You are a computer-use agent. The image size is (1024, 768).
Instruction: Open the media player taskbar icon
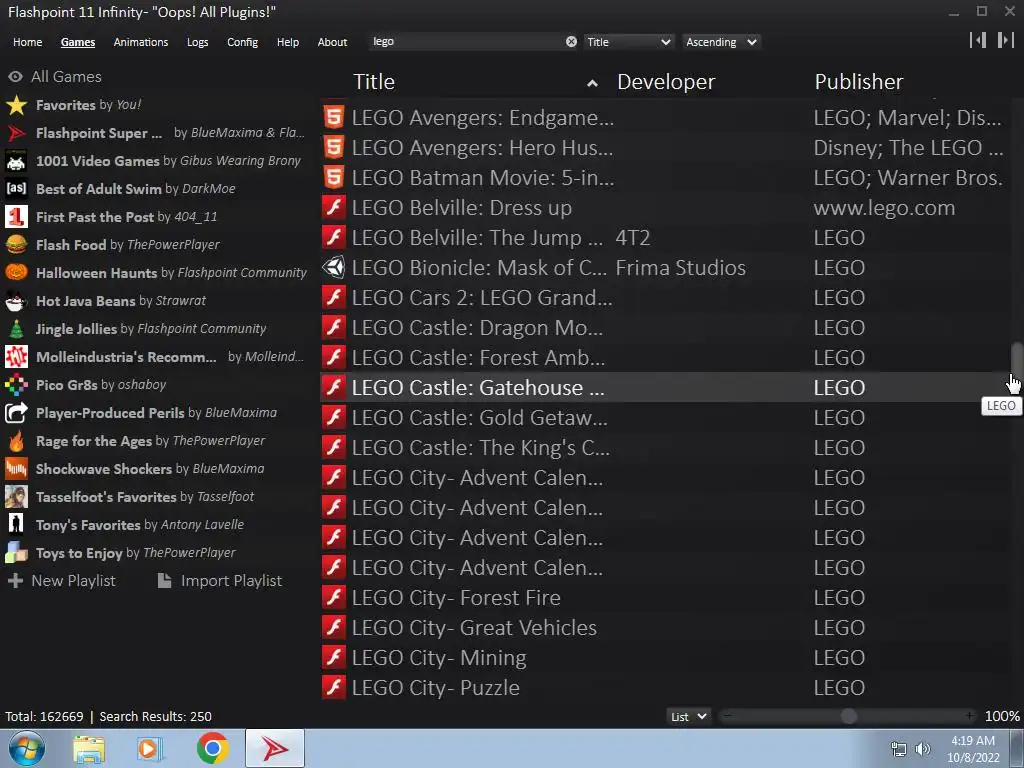[150, 749]
